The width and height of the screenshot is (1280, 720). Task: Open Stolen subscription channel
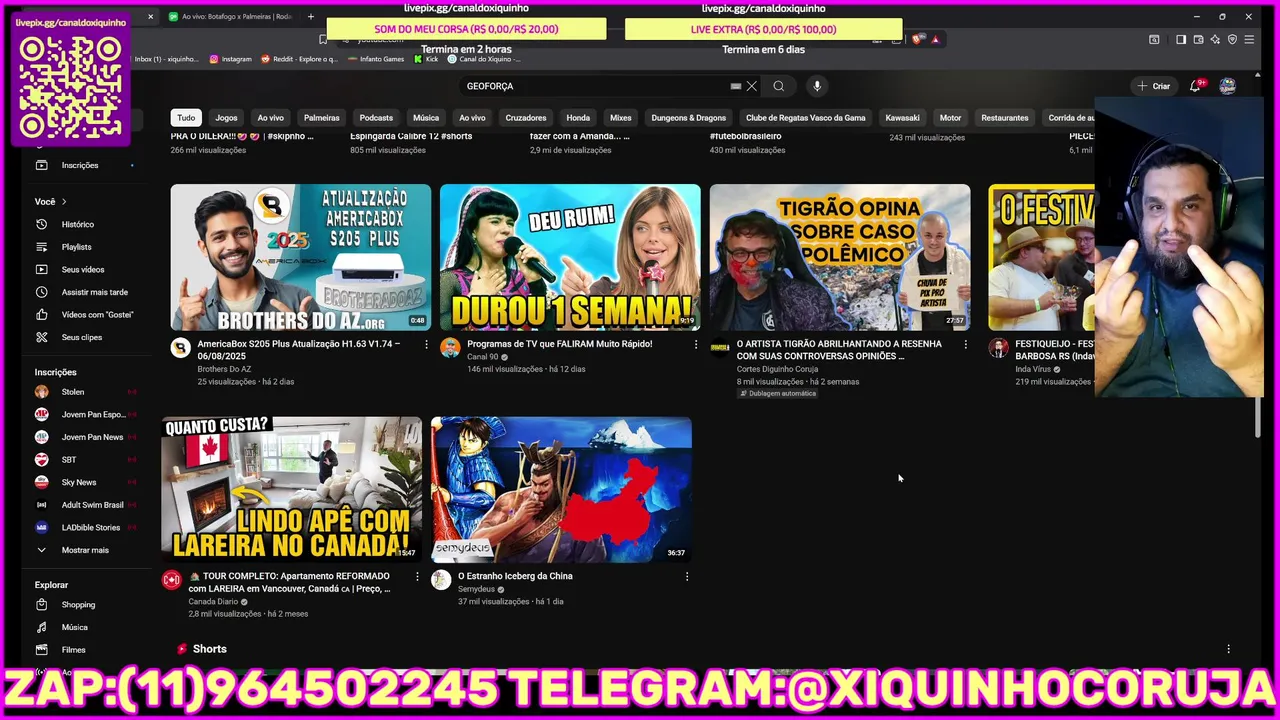pos(72,392)
